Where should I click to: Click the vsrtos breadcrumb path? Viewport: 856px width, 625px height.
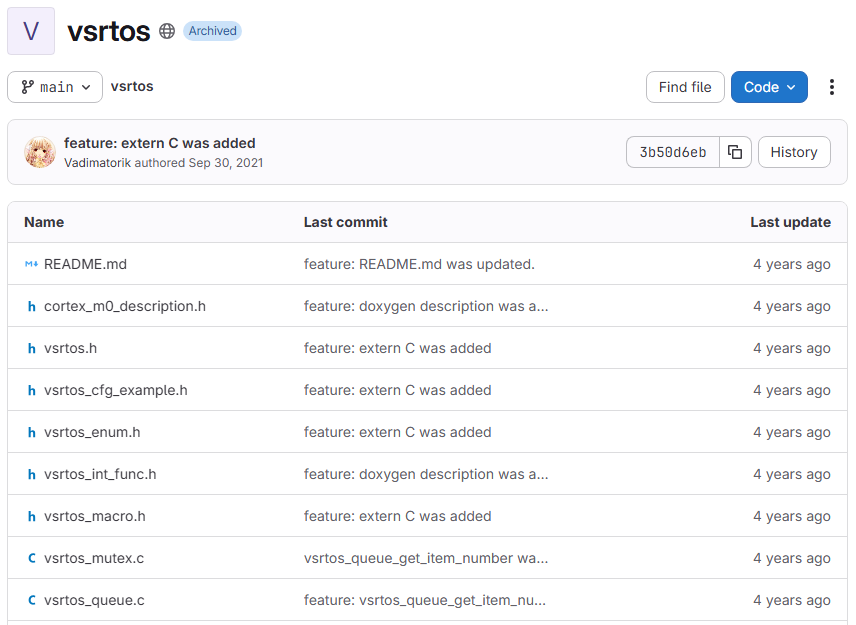[x=132, y=86]
